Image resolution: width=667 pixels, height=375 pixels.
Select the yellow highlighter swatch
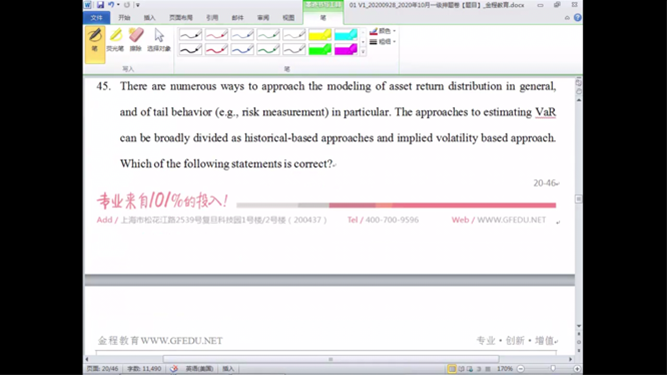coord(320,34)
